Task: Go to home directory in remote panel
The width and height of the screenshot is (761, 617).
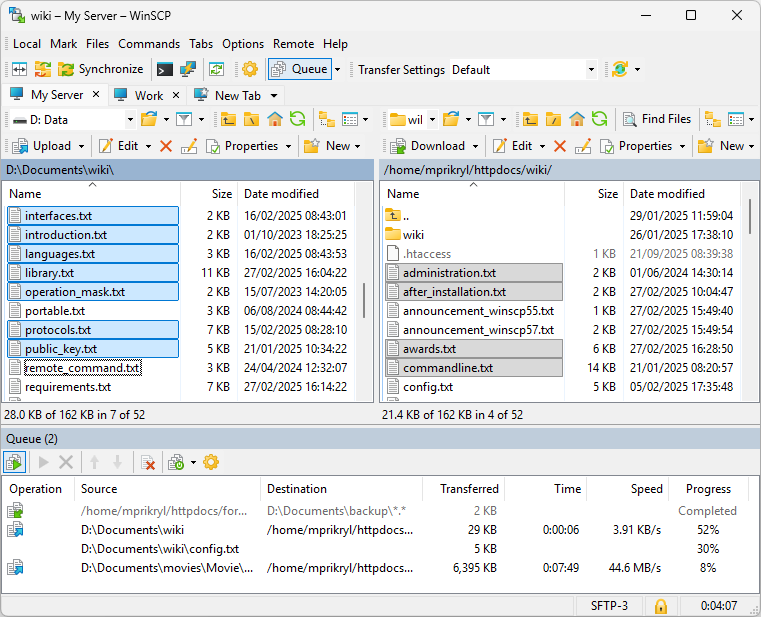Action: pos(577,119)
